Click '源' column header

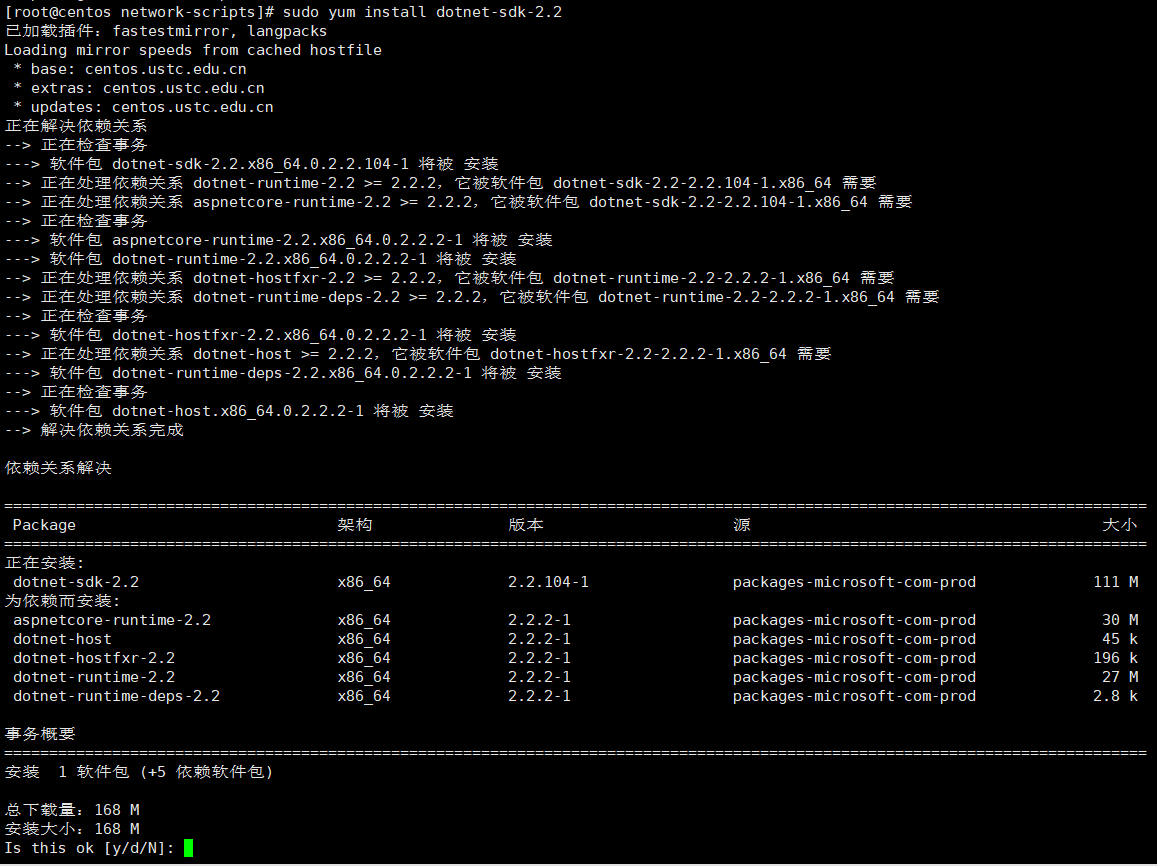pos(742,524)
